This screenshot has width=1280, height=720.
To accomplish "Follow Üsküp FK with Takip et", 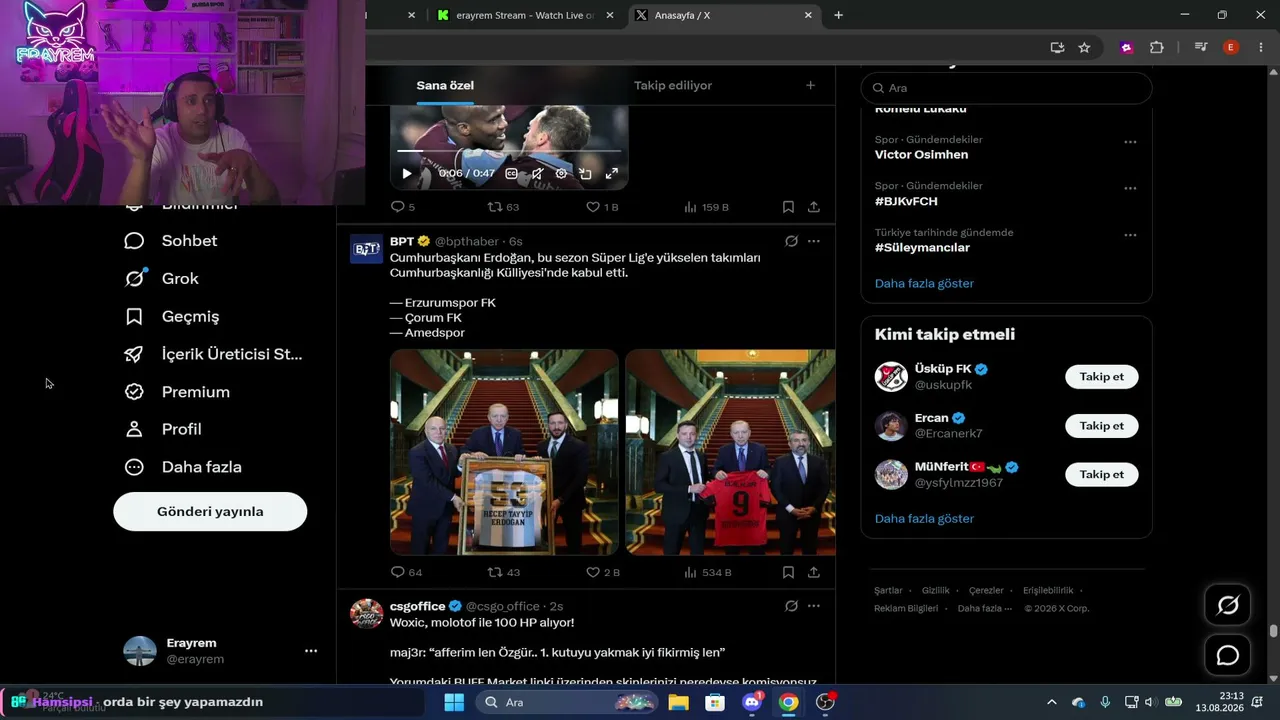I will click(1102, 377).
